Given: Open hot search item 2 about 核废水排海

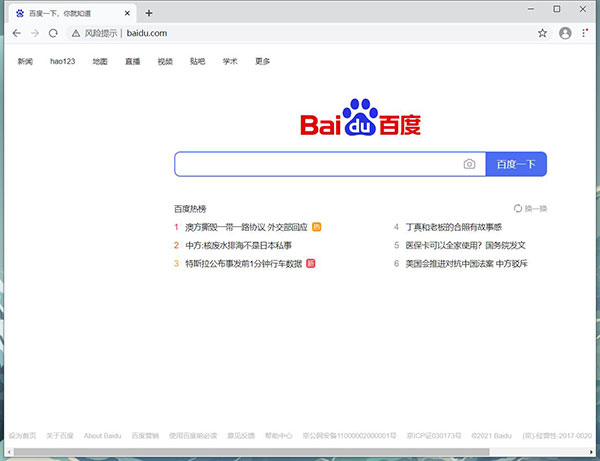Looking at the screenshot, I should coord(238,245).
